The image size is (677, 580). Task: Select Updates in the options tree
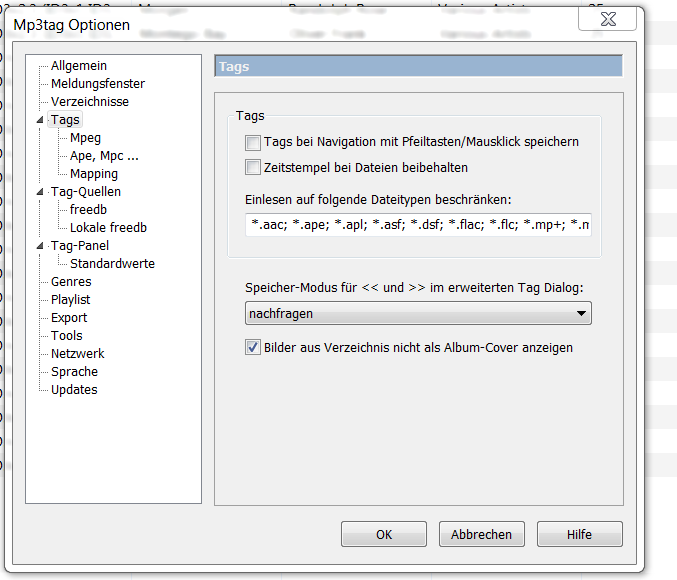click(x=74, y=390)
